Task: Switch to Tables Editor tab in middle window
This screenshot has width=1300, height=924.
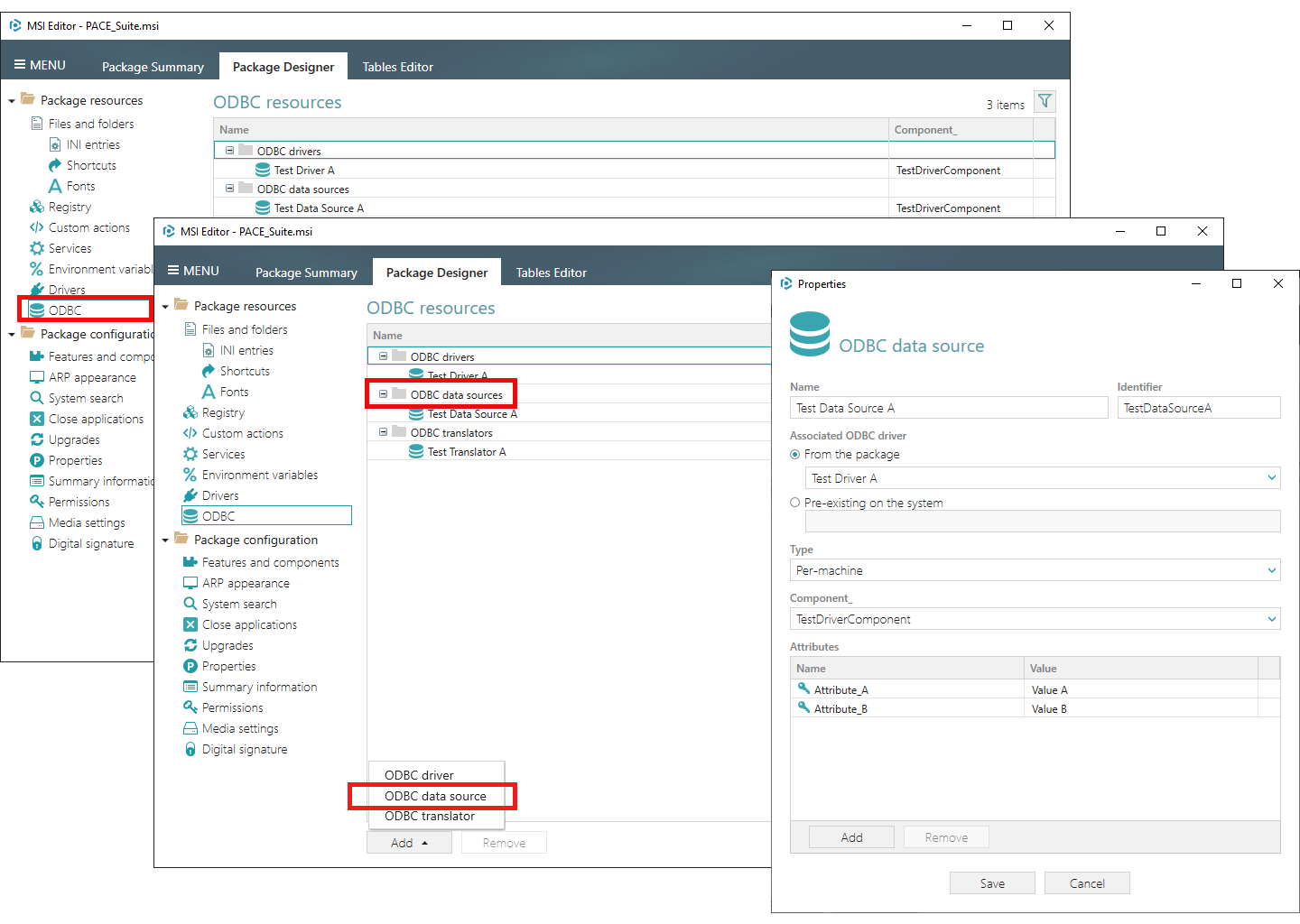Action: 551,273
